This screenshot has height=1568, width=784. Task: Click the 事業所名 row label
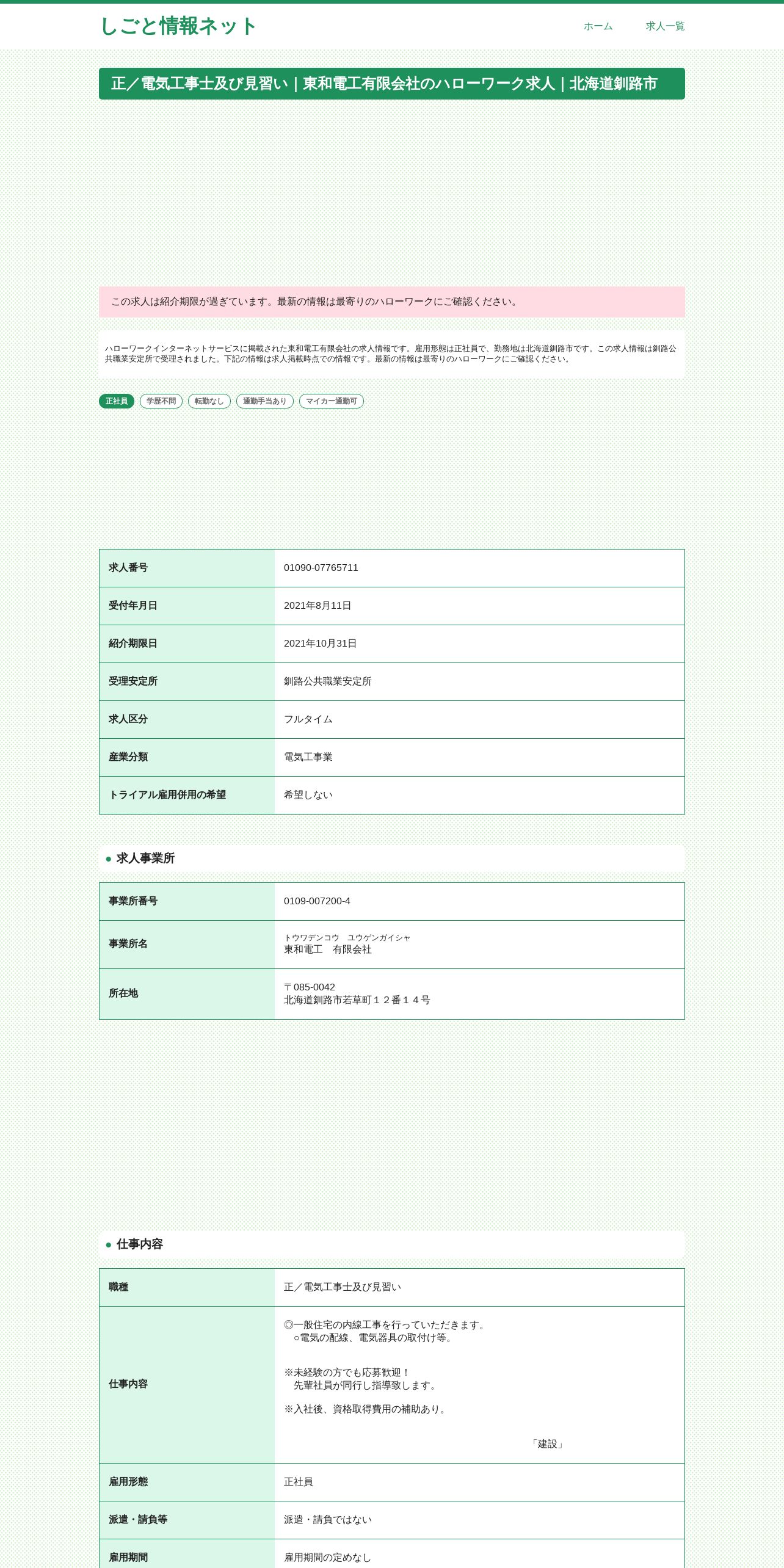[128, 944]
